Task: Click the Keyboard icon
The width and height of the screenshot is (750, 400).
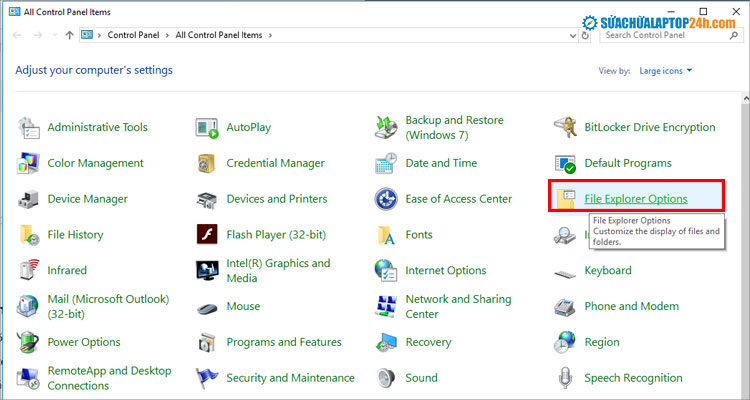Action: 565,274
